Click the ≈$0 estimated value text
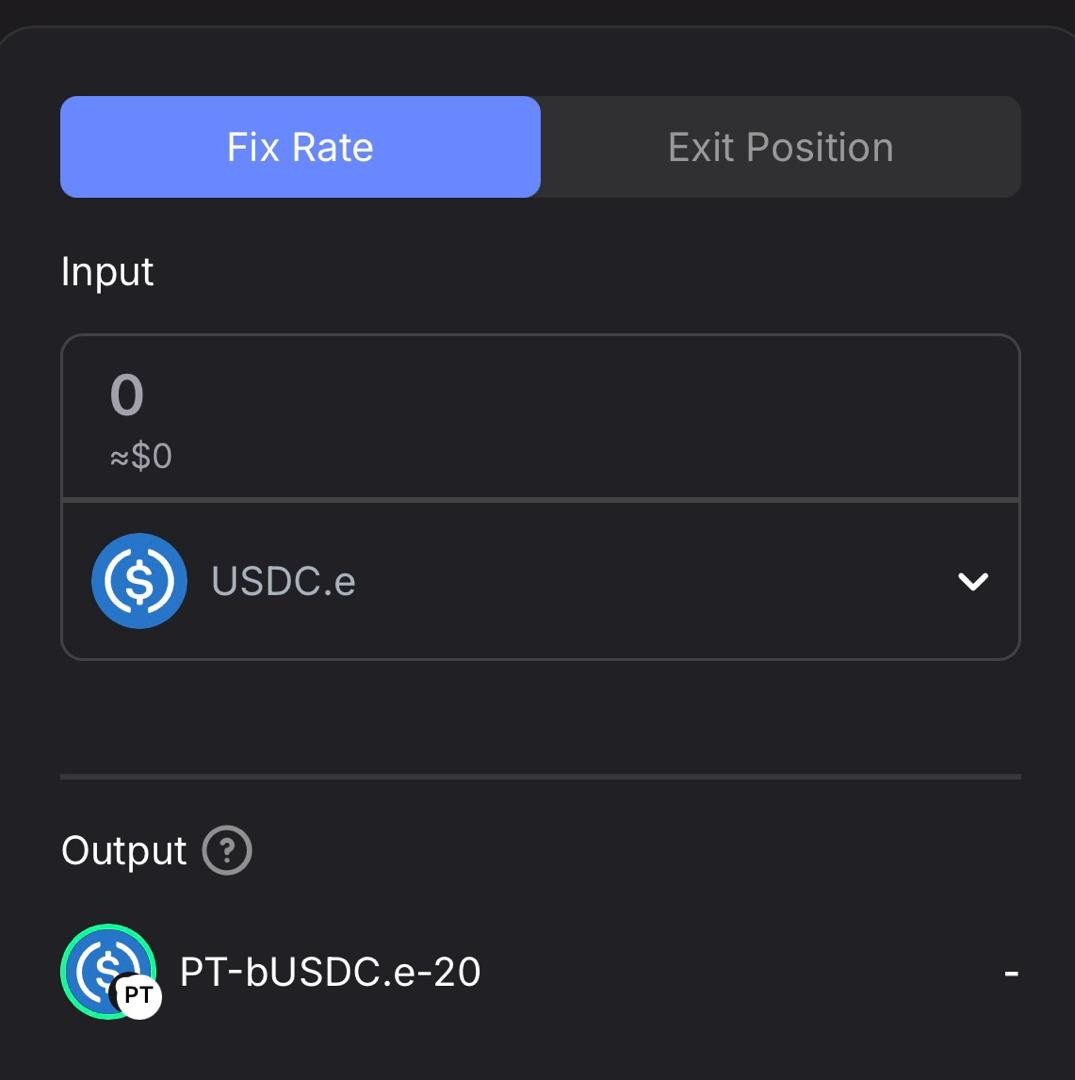The height and width of the screenshot is (1080, 1075). pyautogui.click(x=141, y=457)
